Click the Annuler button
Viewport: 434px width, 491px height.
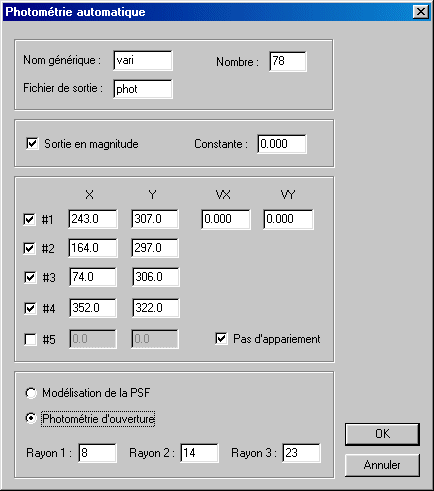point(382,465)
